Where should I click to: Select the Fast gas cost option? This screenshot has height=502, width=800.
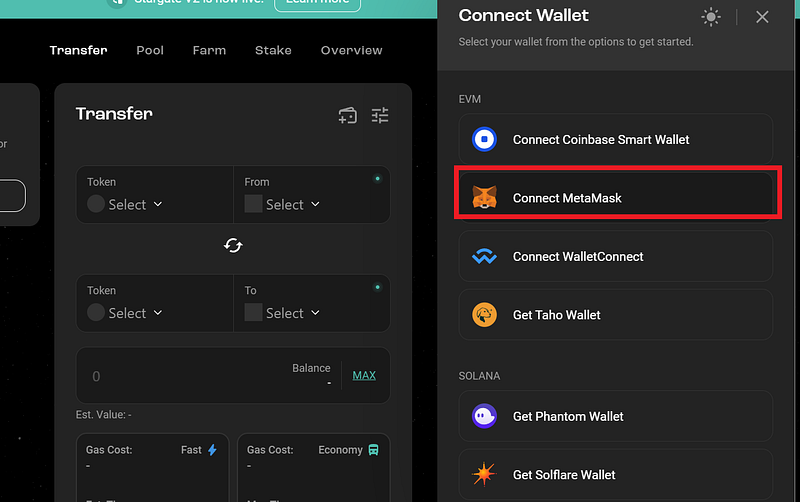coord(152,467)
